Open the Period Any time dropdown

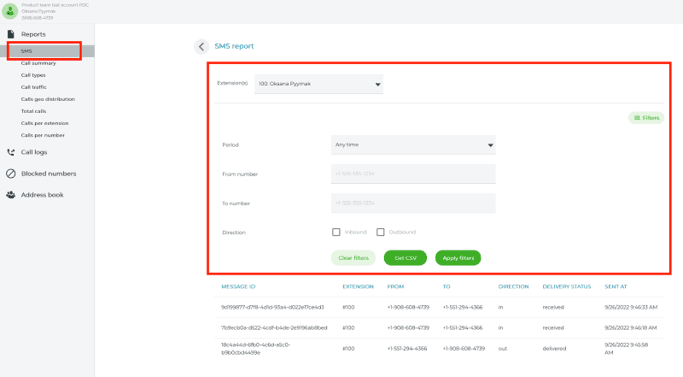pos(413,145)
